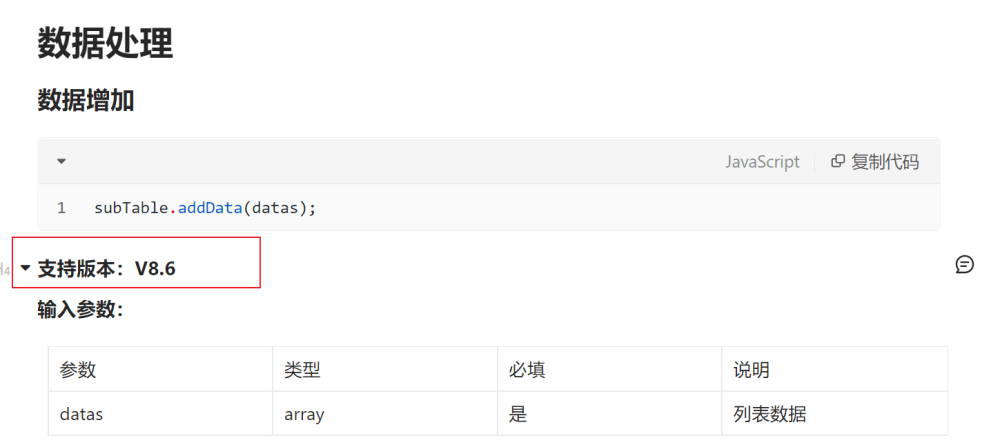The width and height of the screenshot is (1000, 447).
Task: Click the 数据处理 main heading
Action: tap(105, 43)
